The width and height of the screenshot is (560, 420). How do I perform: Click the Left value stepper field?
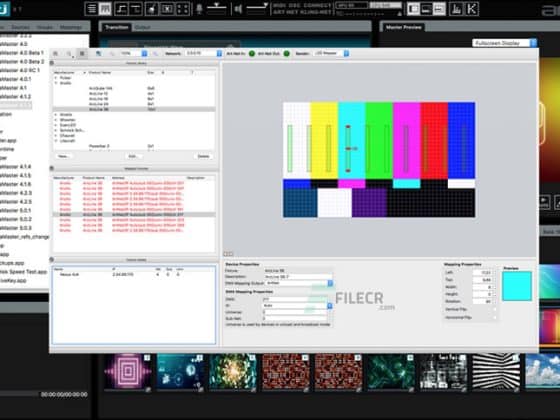(484, 272)
